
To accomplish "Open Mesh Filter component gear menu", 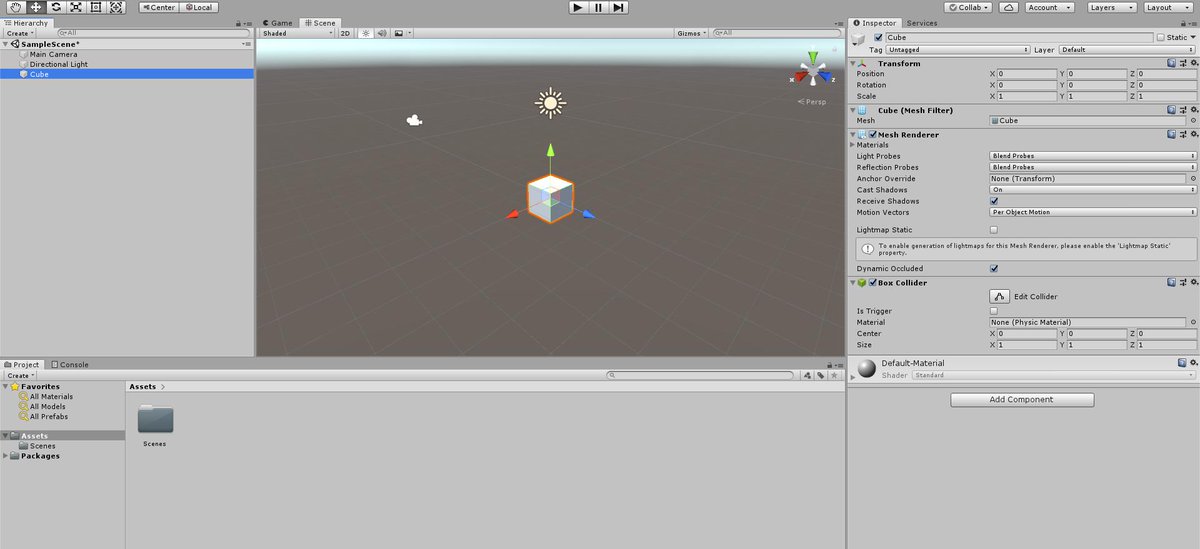I will [x=1192, y=110].
